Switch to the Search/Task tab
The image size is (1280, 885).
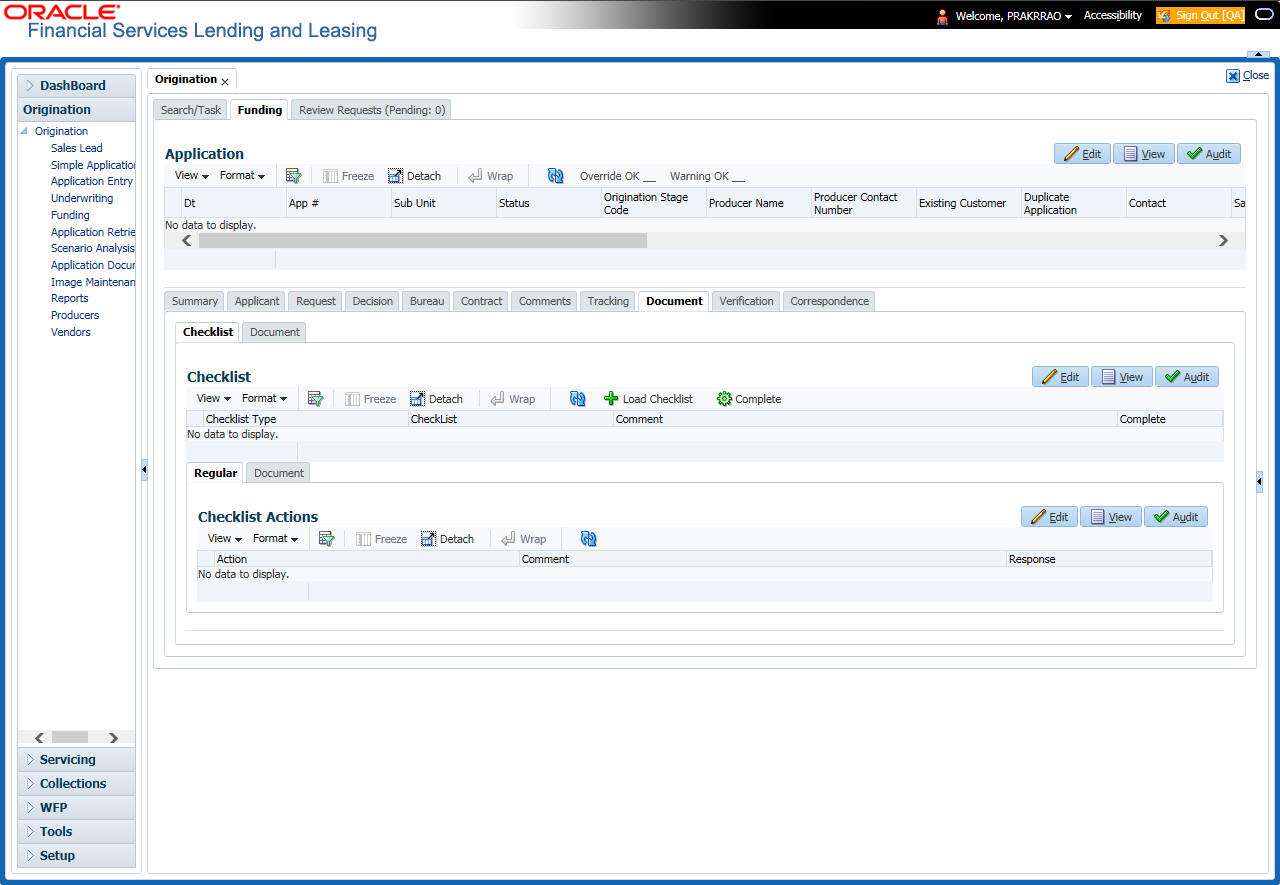click(x=191, y=110)
